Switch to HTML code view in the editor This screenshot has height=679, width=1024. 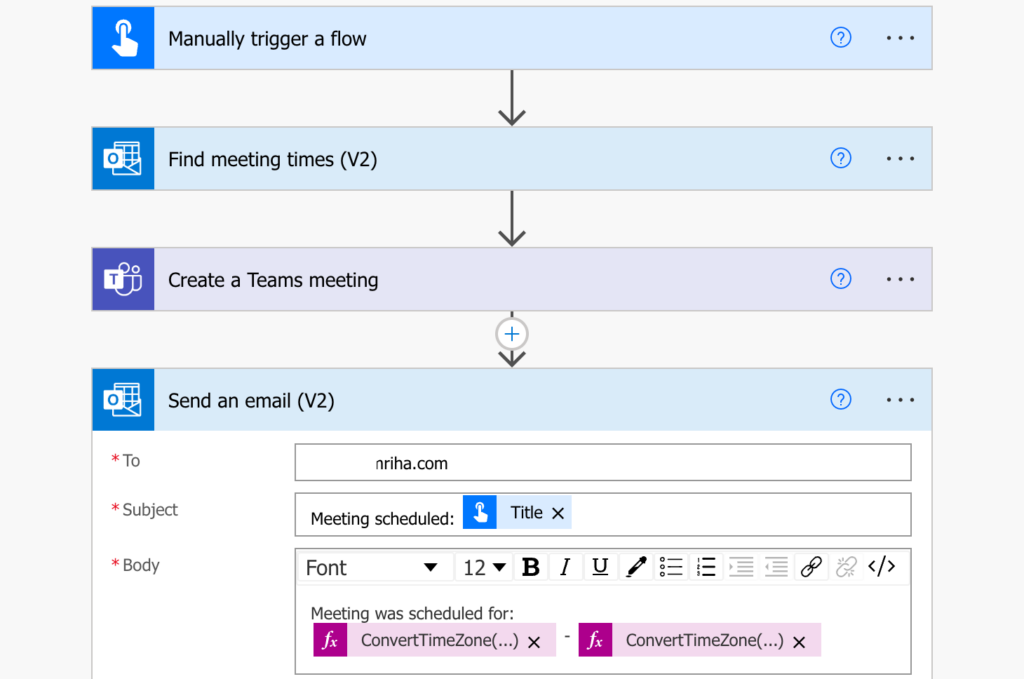(883, 567)
